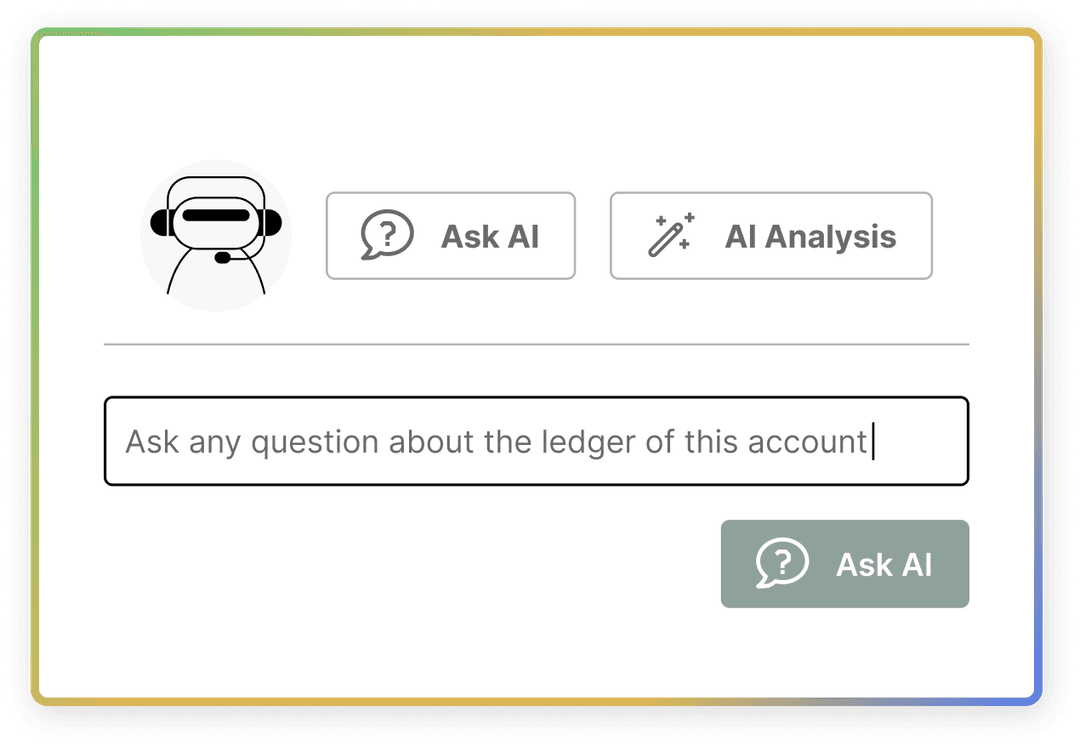The width and height of the screenshot is (1080, 747).
Task: Select the Ask AI label text
Action: (489, 236)
